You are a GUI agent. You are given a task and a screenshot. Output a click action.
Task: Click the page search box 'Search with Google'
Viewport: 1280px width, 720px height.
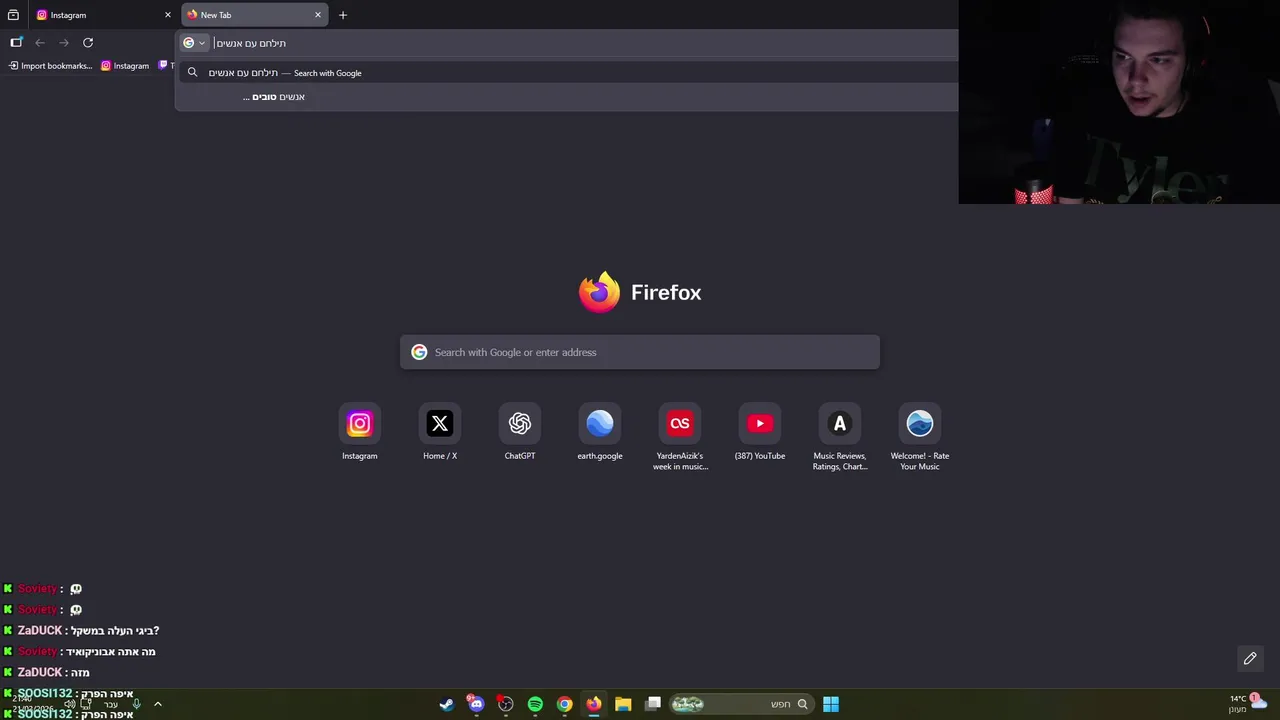(640, 352)
